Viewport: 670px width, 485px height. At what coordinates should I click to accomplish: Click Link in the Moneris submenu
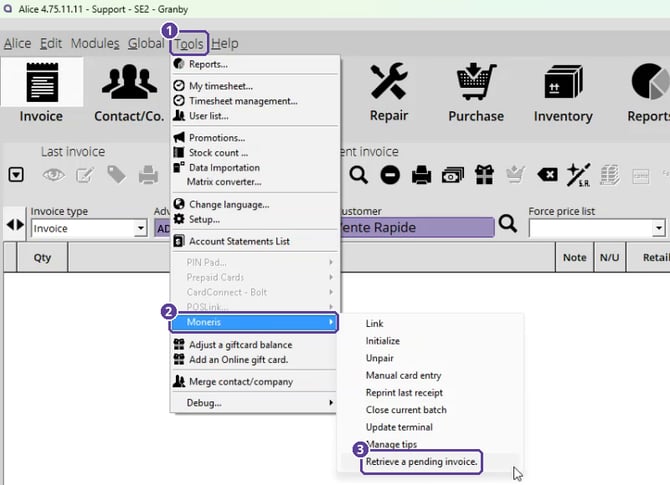[x=430, y=324]
